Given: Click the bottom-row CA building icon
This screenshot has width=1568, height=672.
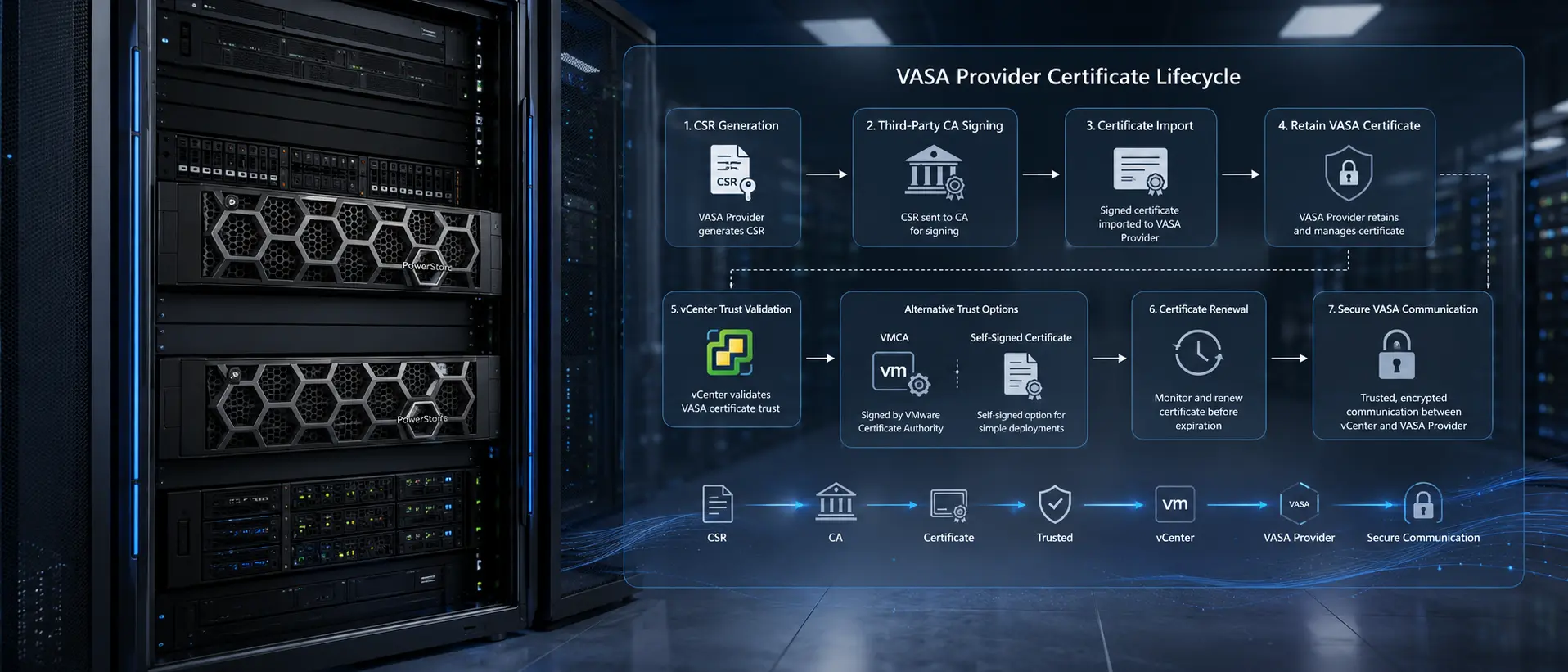Looking at the screenshot, I should pyautogui.click(x=836, y=502).
